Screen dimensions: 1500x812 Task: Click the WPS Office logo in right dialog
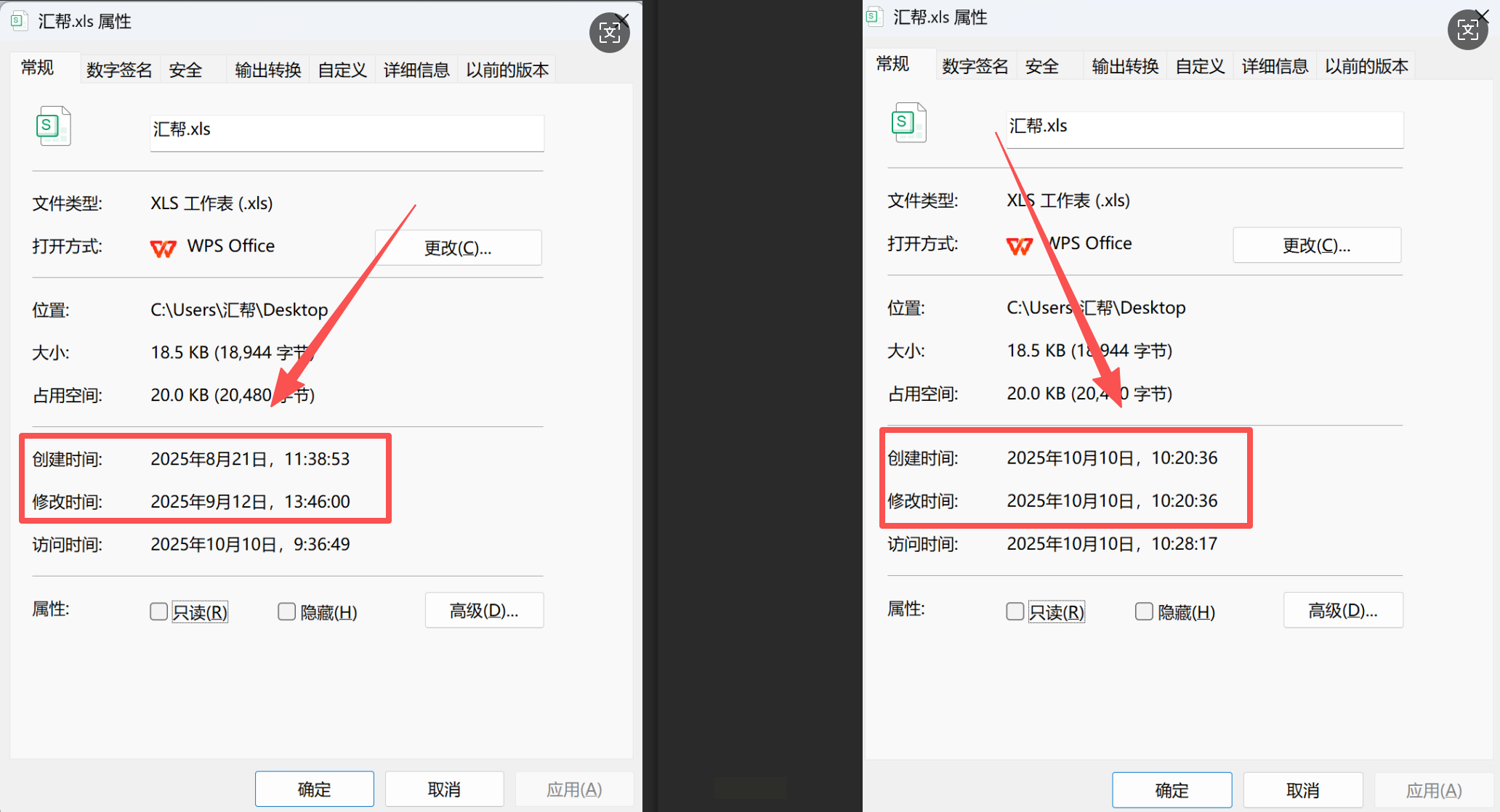point(1019,246)
